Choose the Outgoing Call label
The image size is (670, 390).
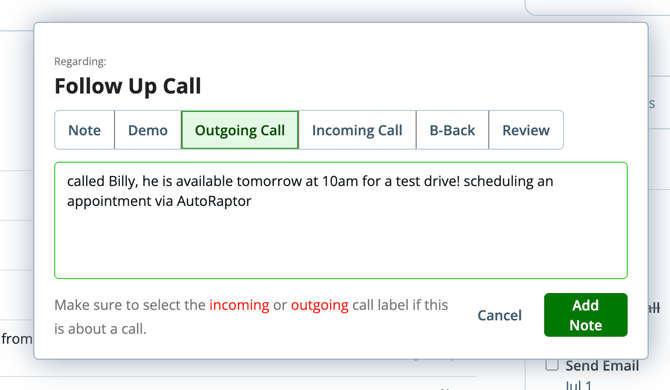click(240, 130)
